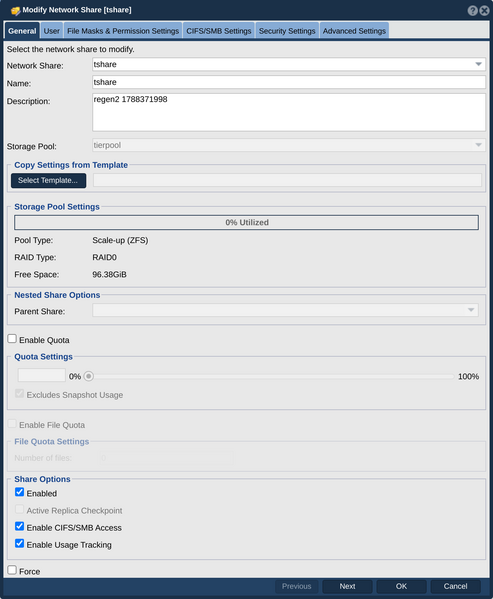
Task: Click the quota percentage slider handle
Action: click(89, 376)
